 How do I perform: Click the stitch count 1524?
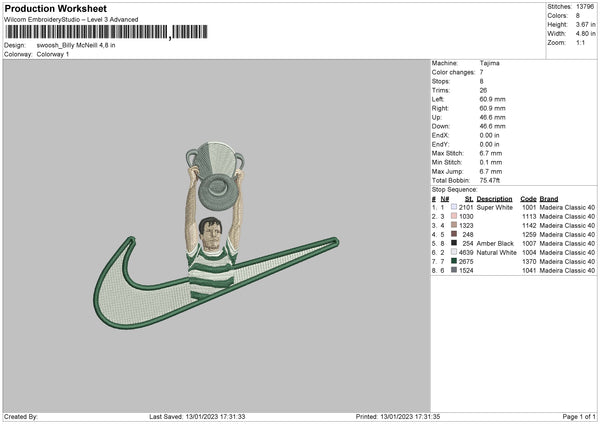[x=466, y=271]
